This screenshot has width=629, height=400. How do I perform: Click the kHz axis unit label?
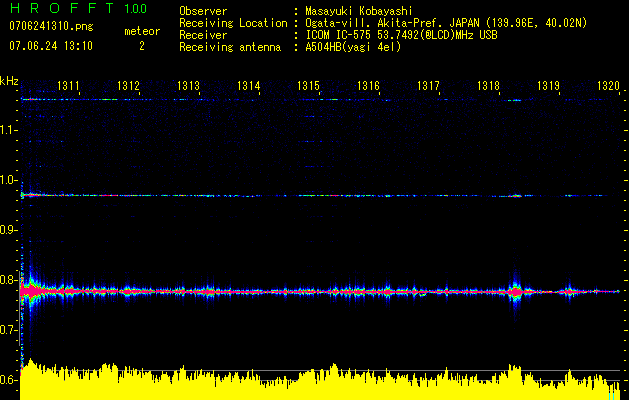click(x=9, y=81)
